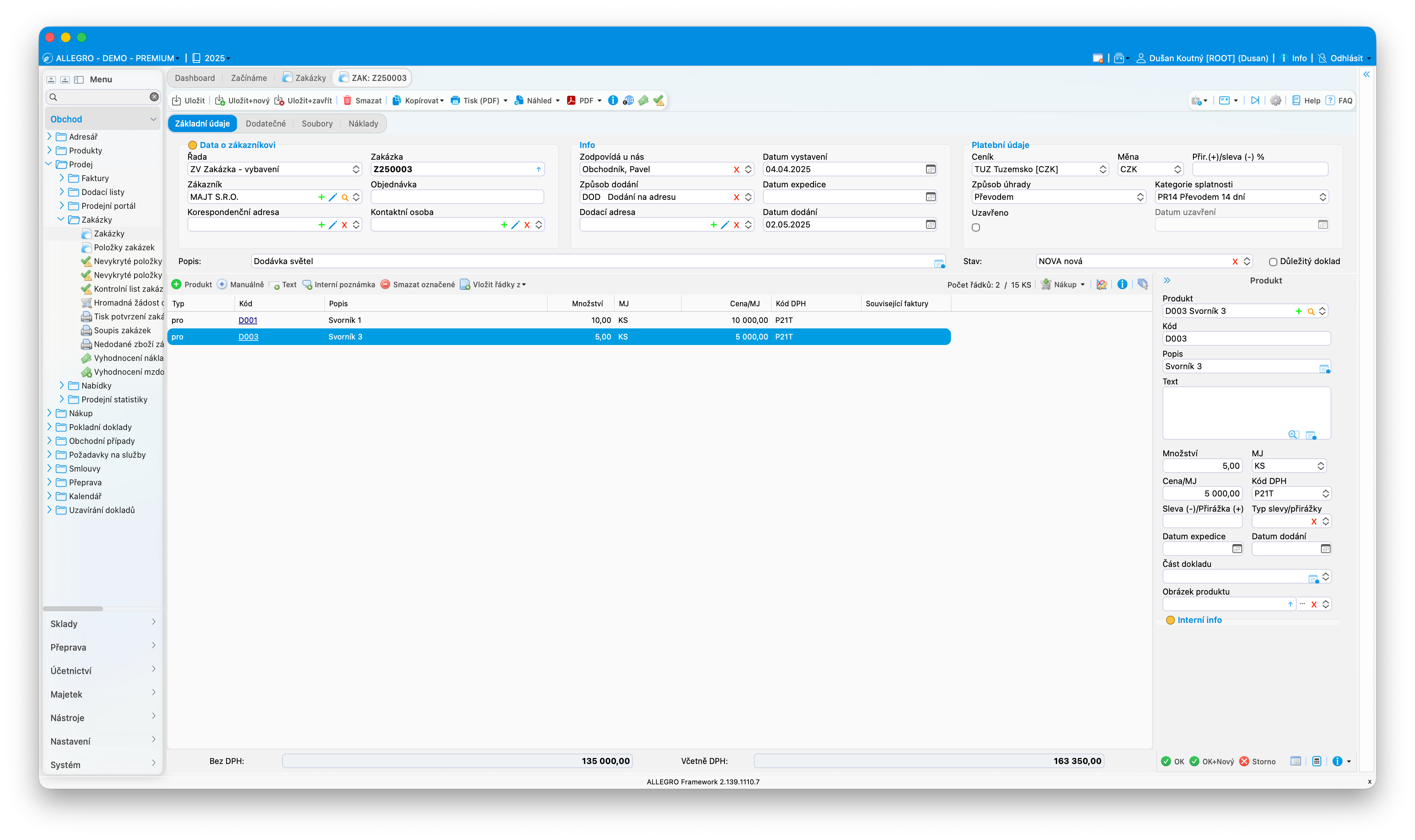This screenshot has height=840, width=1415.
Task: Open the Help documentation
Action: [1306, 101]
